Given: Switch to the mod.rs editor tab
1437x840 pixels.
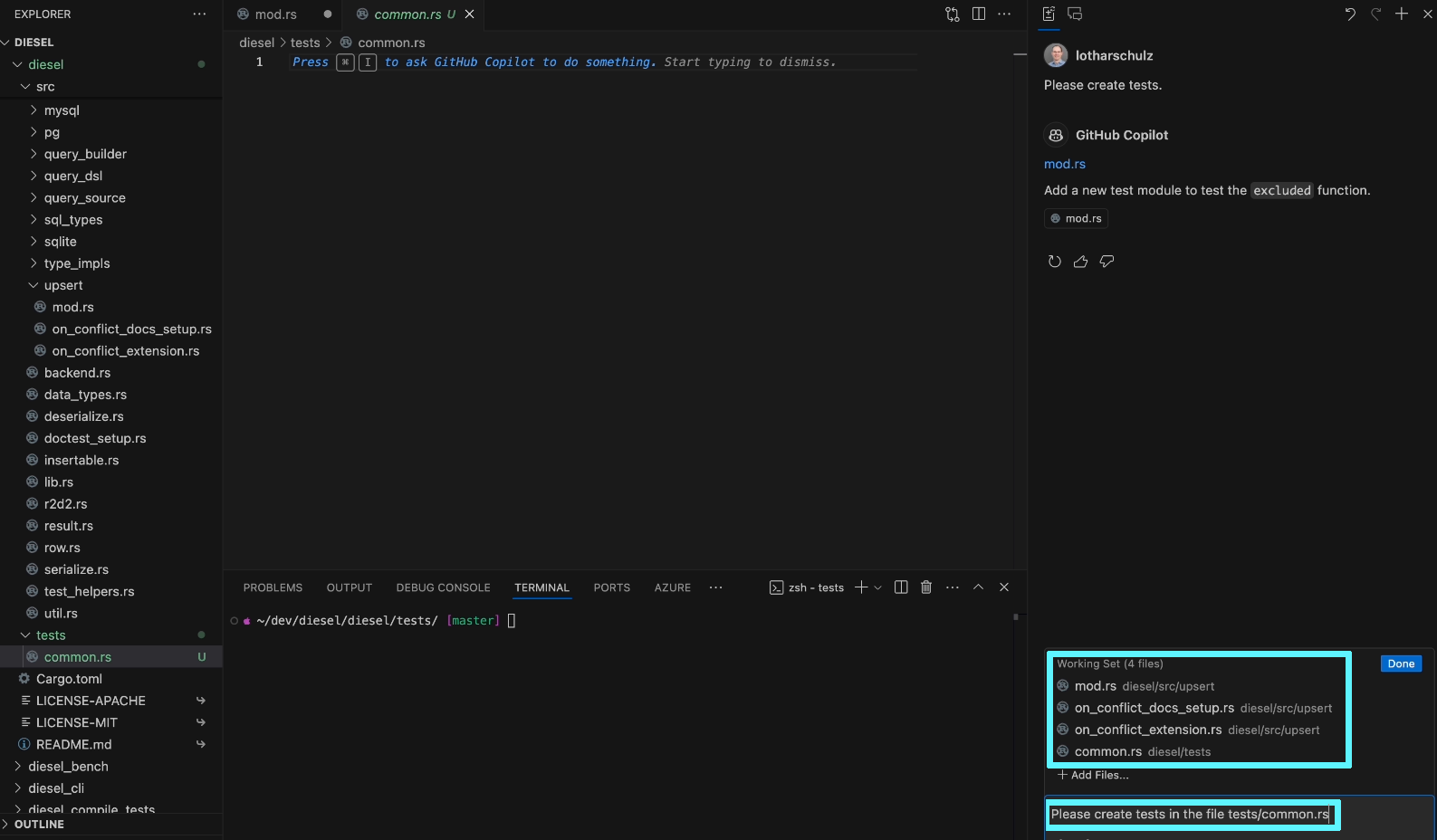Looking at the screenshot, I should pyautogui.click(x=275, y=14).
